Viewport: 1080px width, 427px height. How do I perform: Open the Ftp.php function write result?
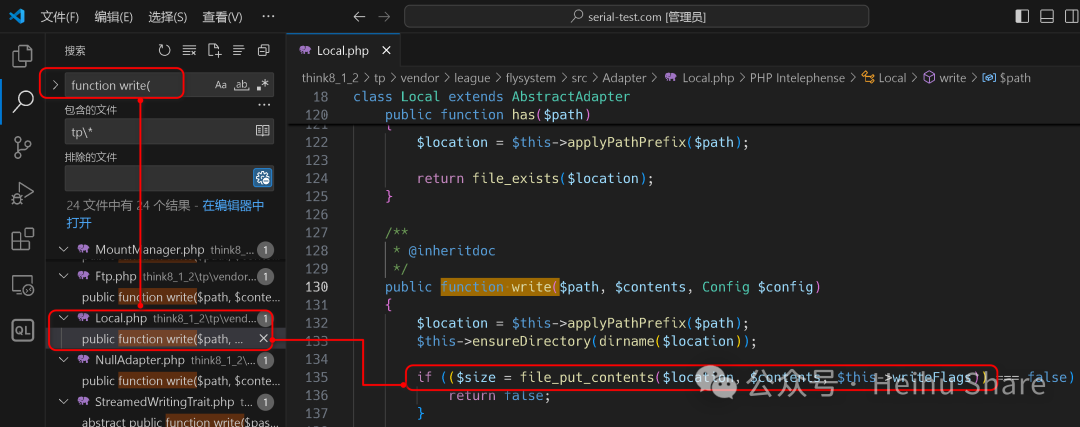point(181,298)
